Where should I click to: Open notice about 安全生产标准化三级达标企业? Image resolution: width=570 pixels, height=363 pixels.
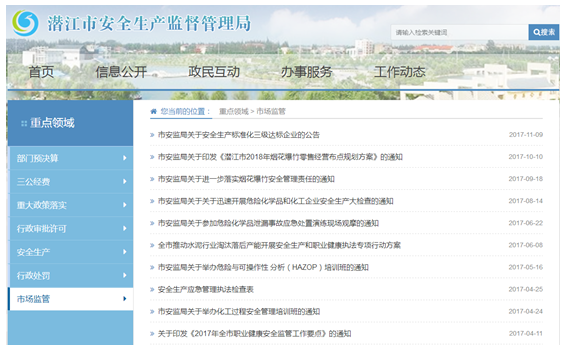[238, 135]
